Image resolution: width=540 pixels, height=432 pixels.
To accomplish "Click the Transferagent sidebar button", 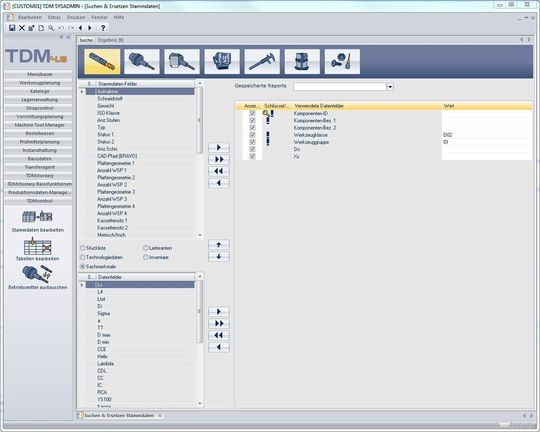I will (39, 167).
